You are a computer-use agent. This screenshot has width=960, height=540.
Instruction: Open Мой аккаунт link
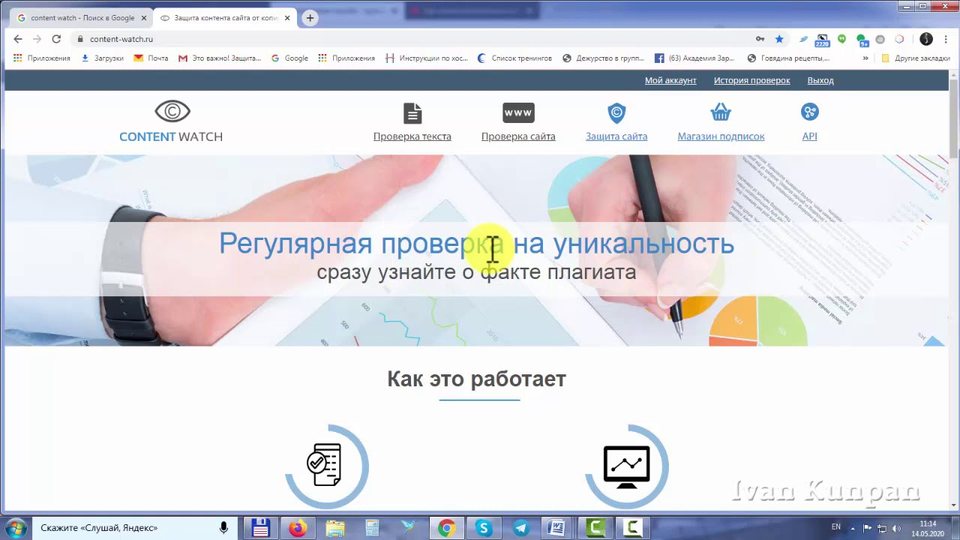[670, 80]
